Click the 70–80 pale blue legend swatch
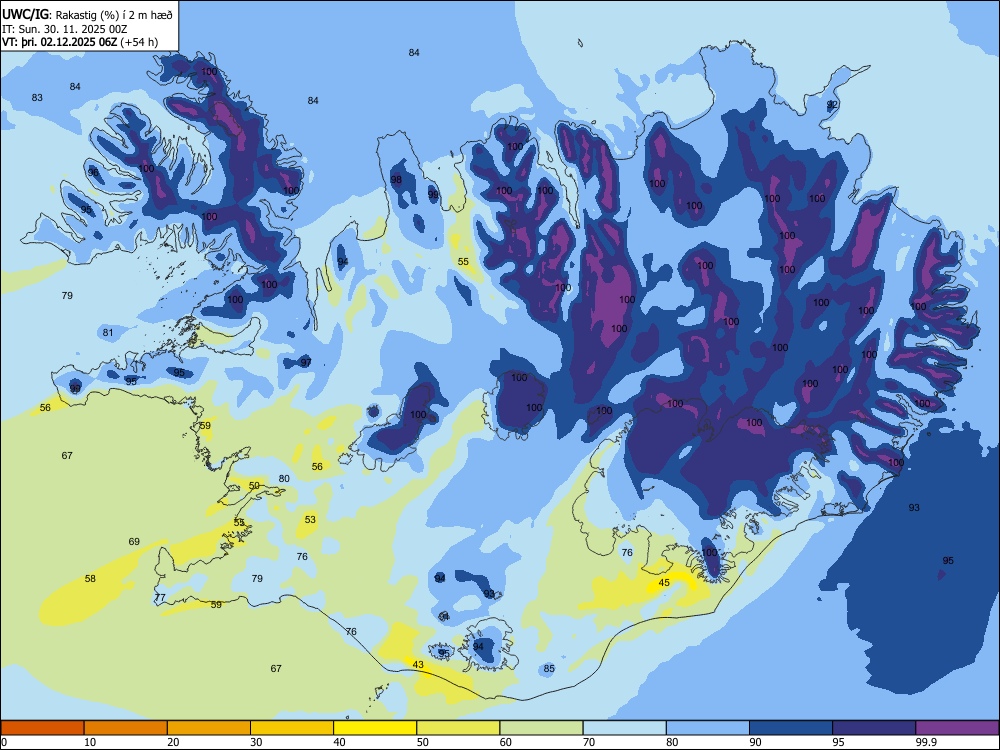 [x=624, y=728]
